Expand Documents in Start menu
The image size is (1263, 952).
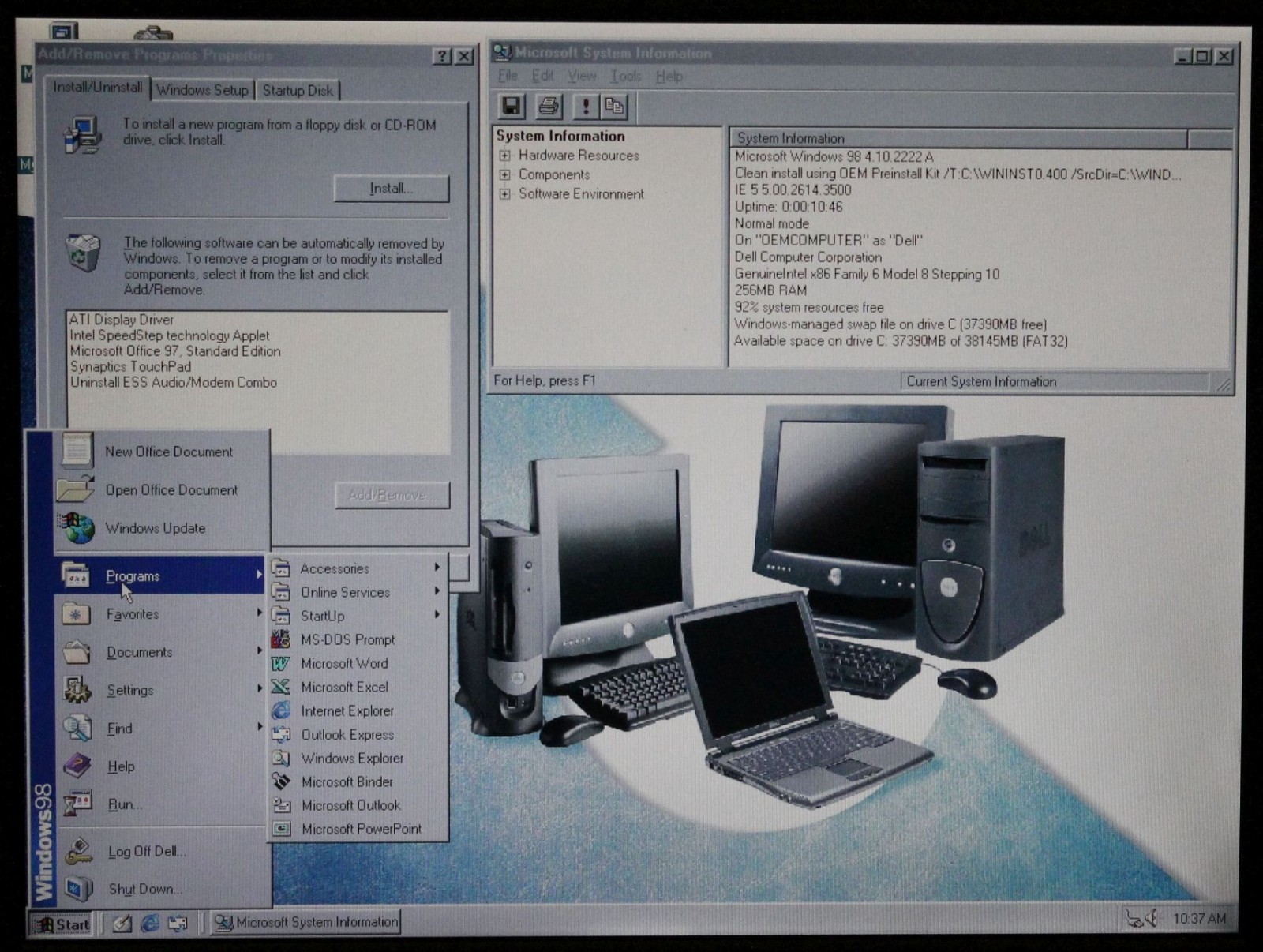[x=162, y=652]
